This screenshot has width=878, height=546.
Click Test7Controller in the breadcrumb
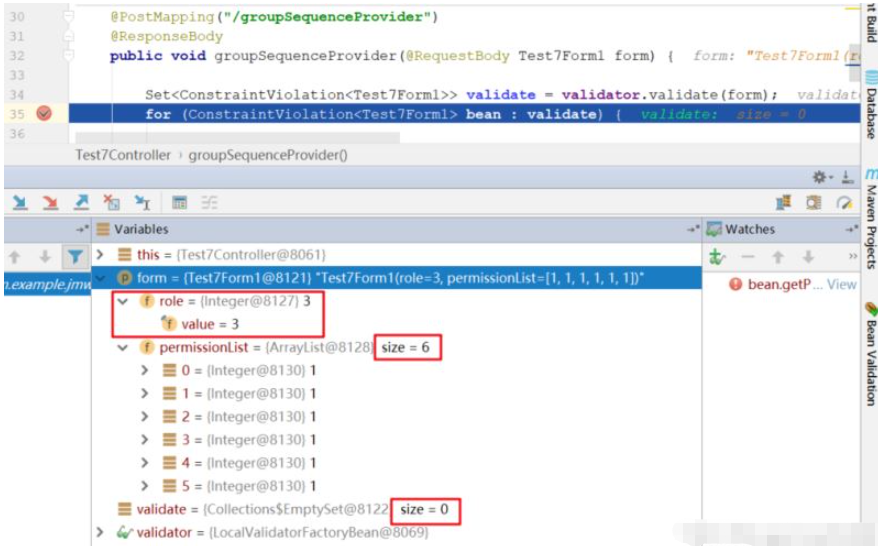pos(123,155)
